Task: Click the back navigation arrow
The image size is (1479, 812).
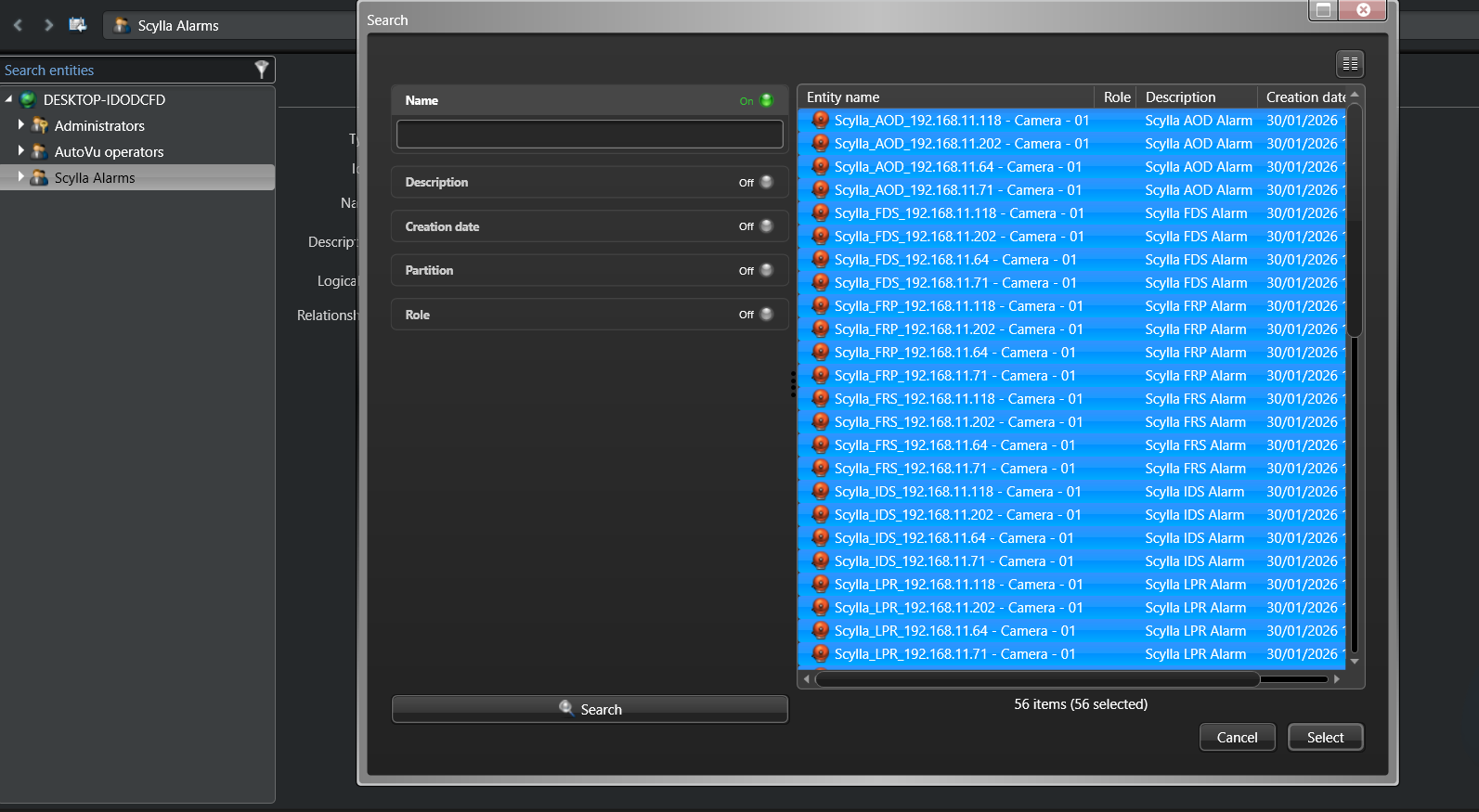Action: point(18,25)
